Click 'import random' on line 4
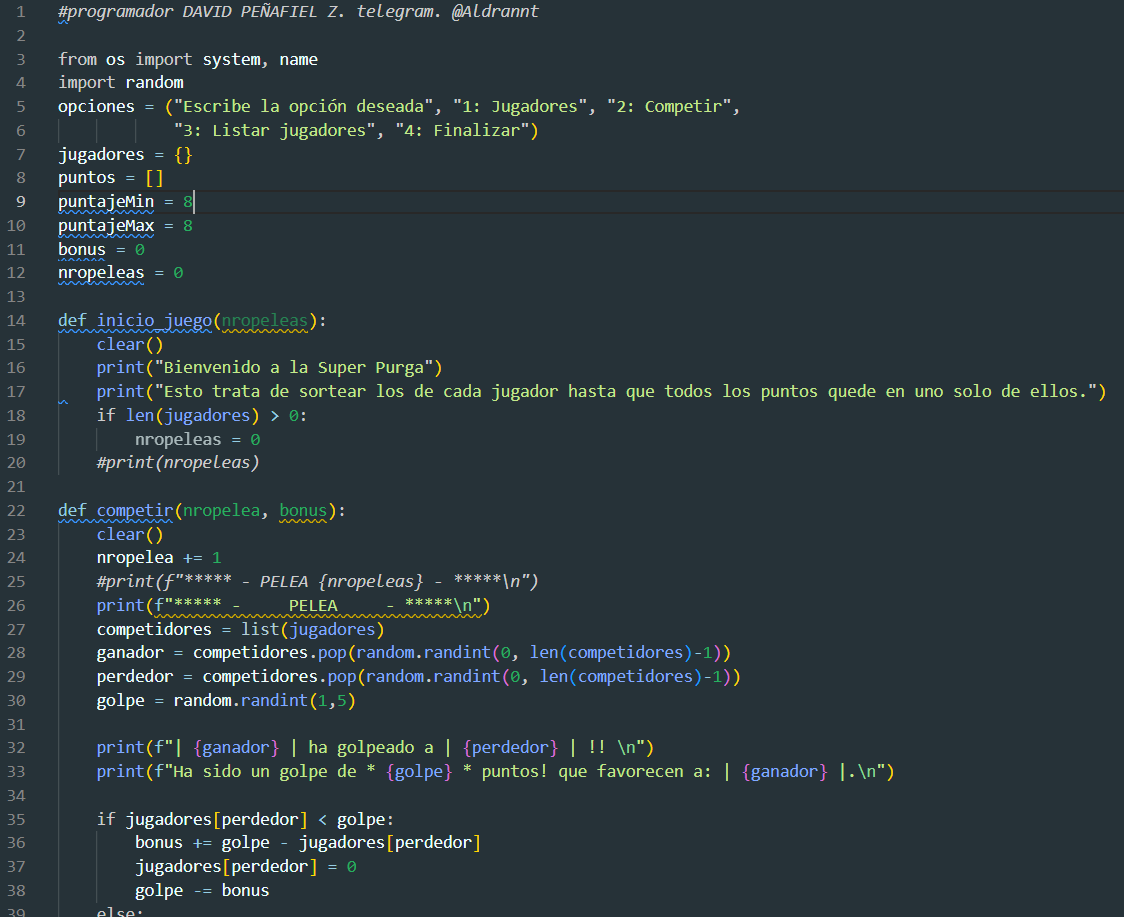The width and height of the screenshot is (1124, 917). (120, 82)
